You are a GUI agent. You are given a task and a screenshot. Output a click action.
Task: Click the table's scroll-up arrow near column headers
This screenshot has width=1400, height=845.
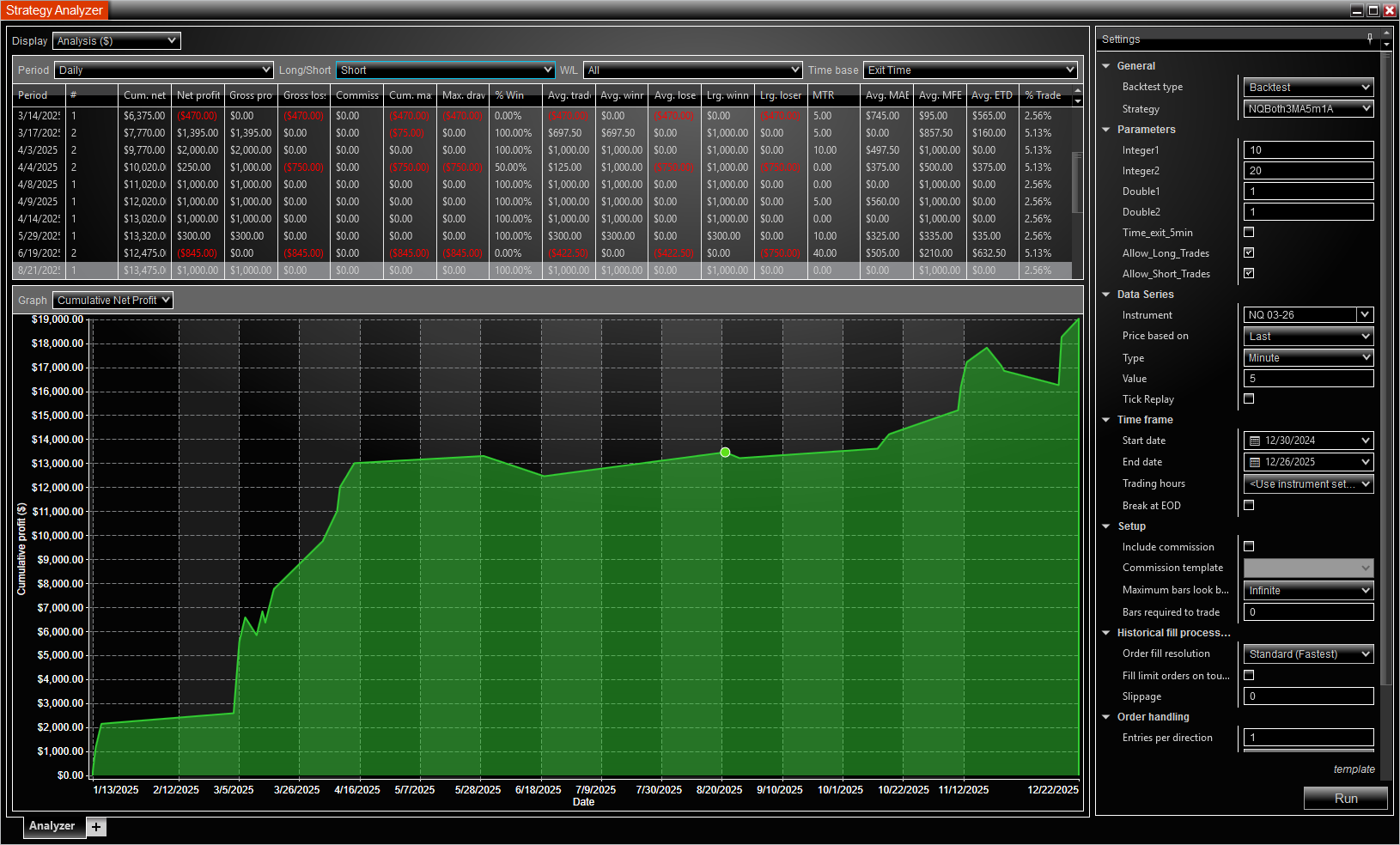click(x=1078, y=89)
